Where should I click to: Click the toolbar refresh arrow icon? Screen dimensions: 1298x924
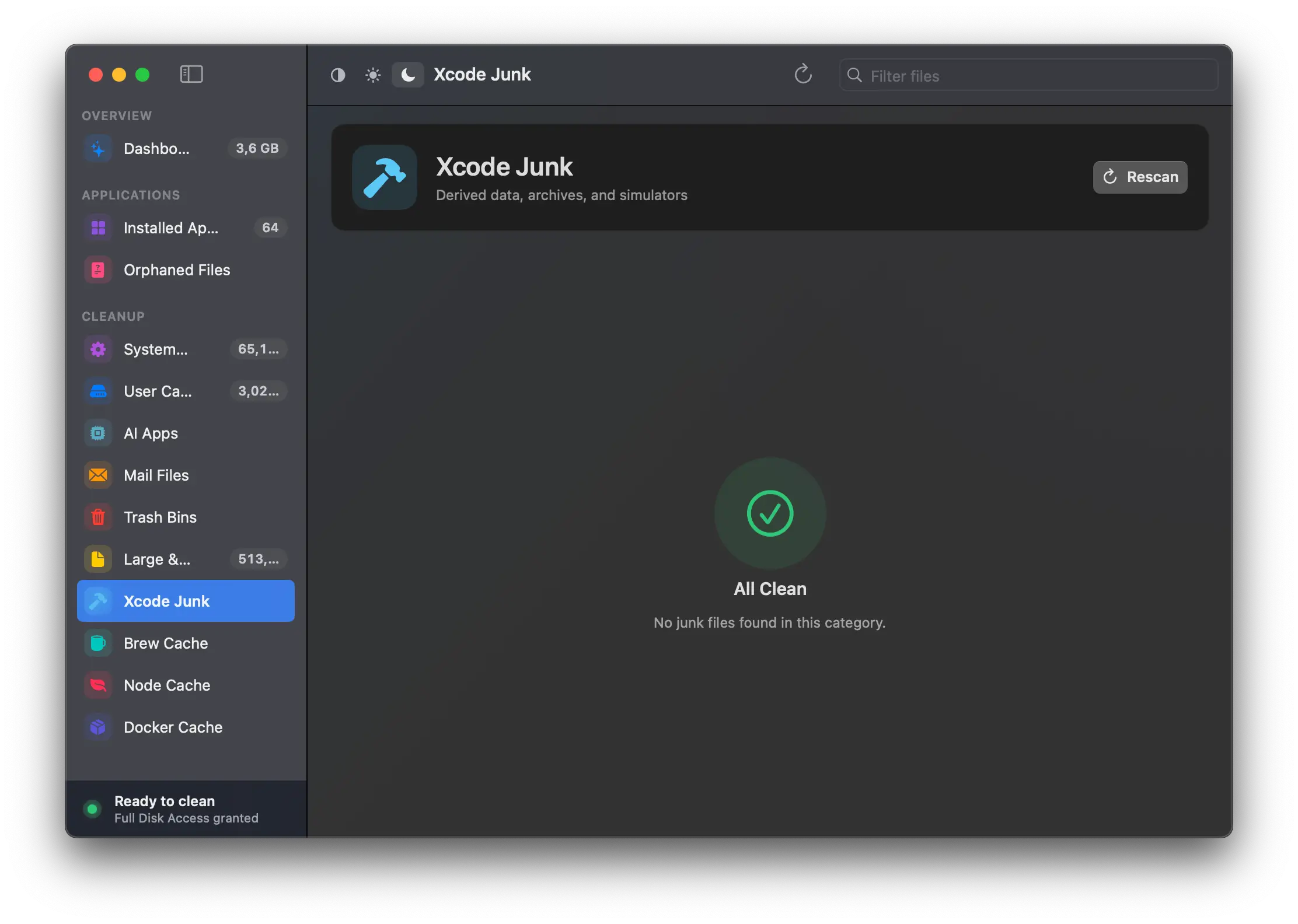click(803, 74)
